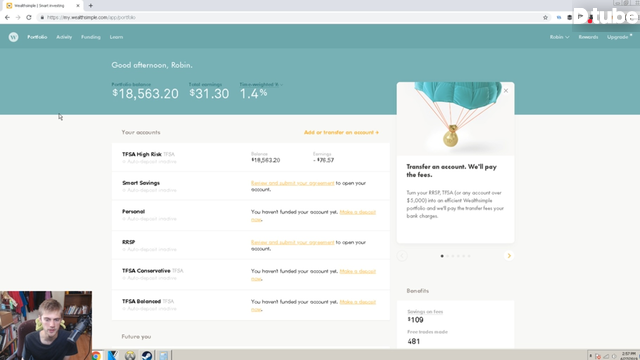Click the TFSA High Risk earnings value
The height and width of the screenshot is (360, 640).
pyautogui.click(x=324, y=160)
